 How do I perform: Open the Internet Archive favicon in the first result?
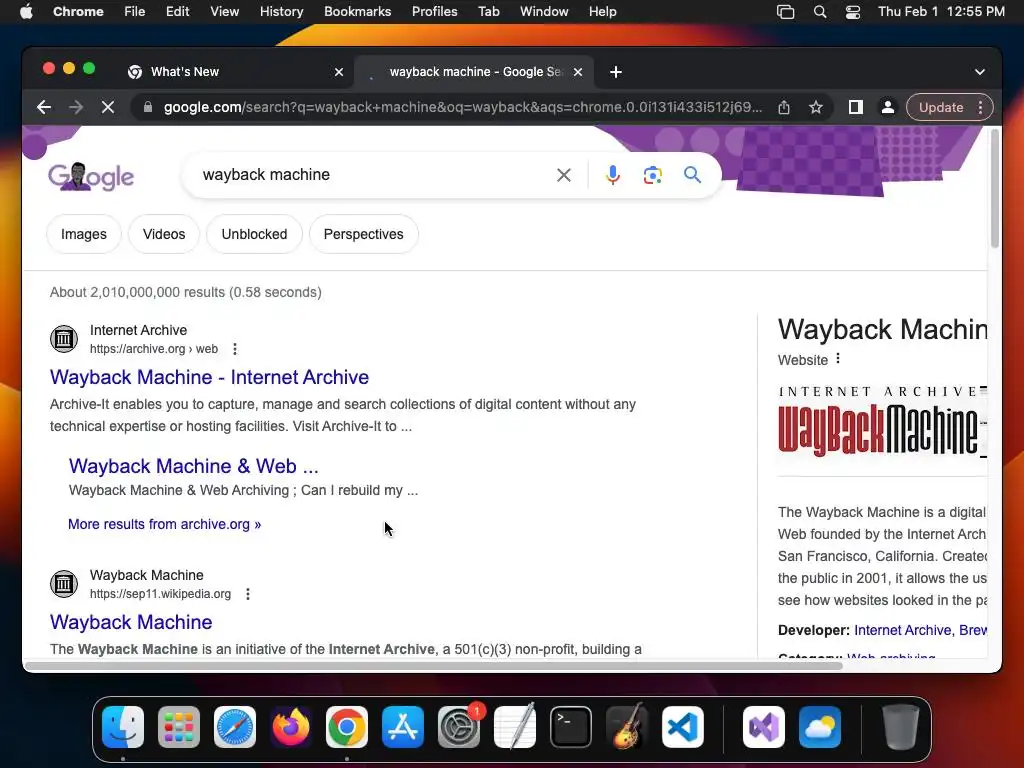pyautogui.click(x=64, y=339)
